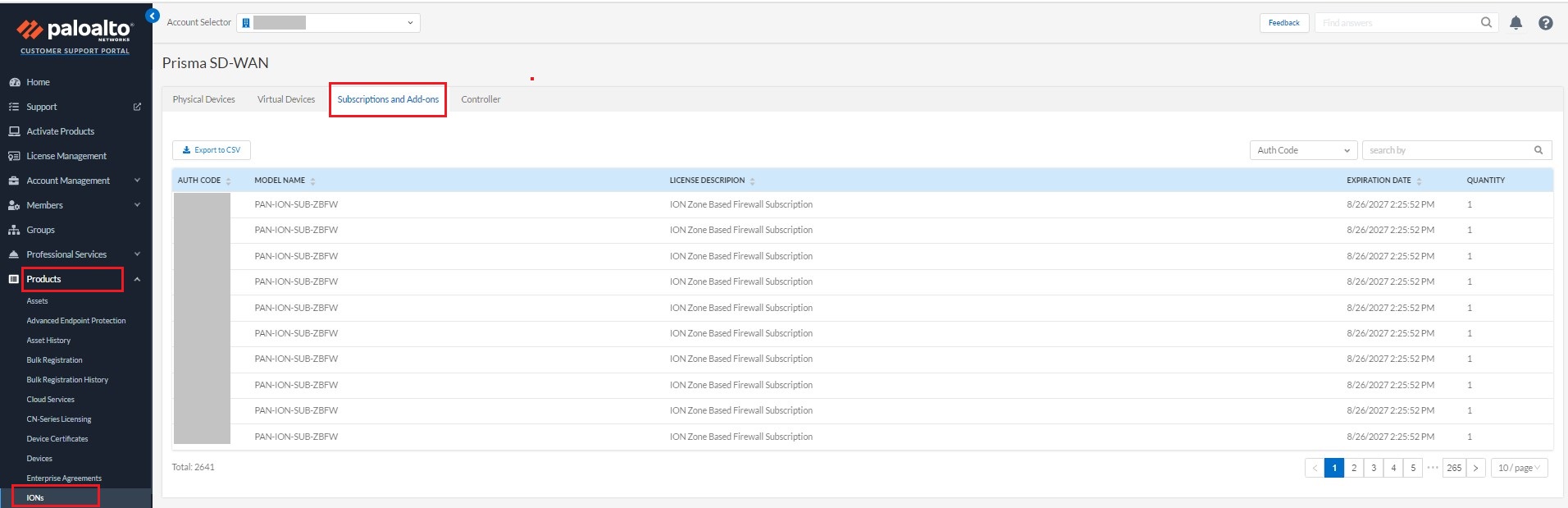
Task: Switch to the Virtual Devices tab
Action: (286, 99)
